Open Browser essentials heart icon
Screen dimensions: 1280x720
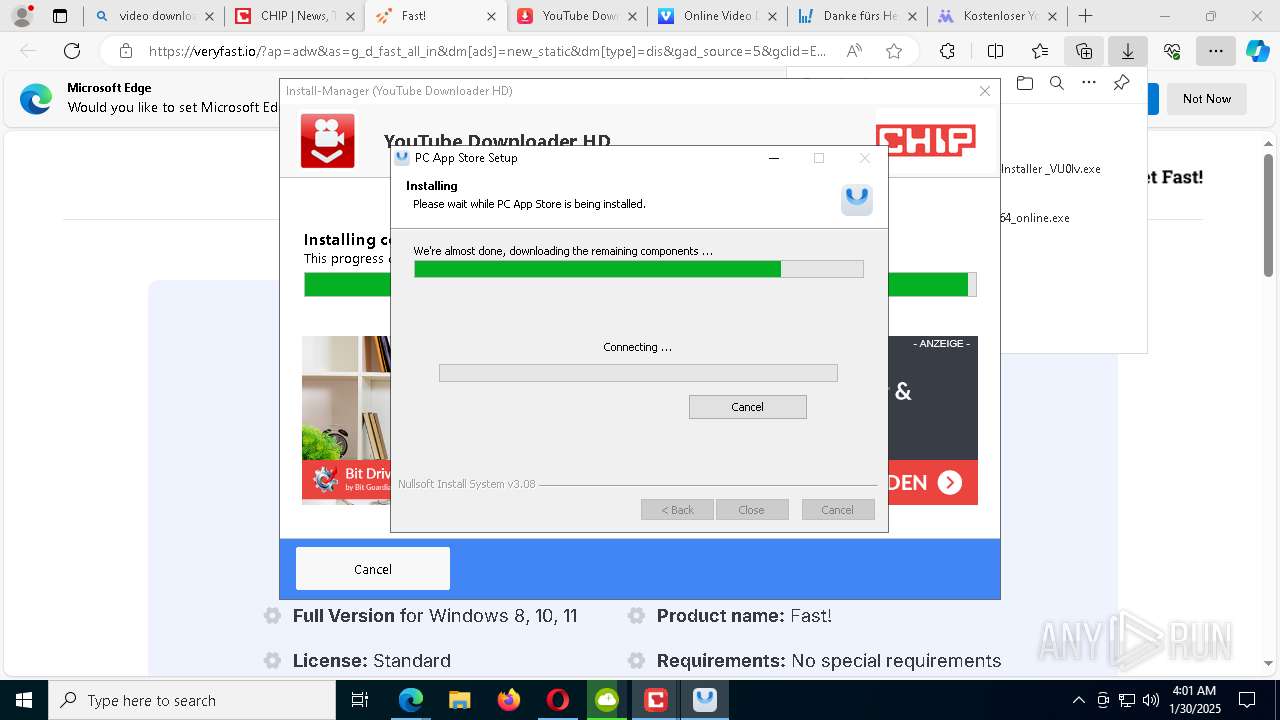tap(1172, 51)
